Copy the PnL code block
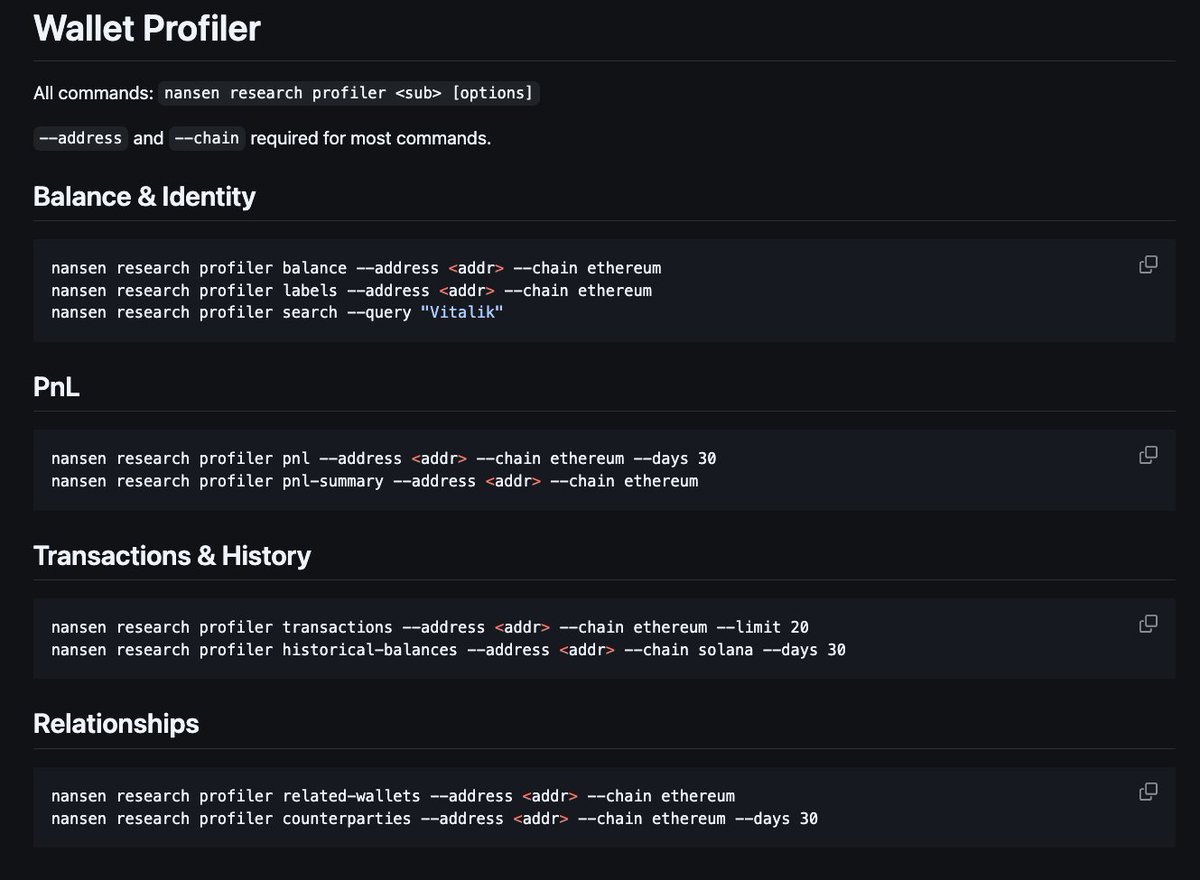The image size is (1200, 880). pyautogui.click(x=1148, y=455)
